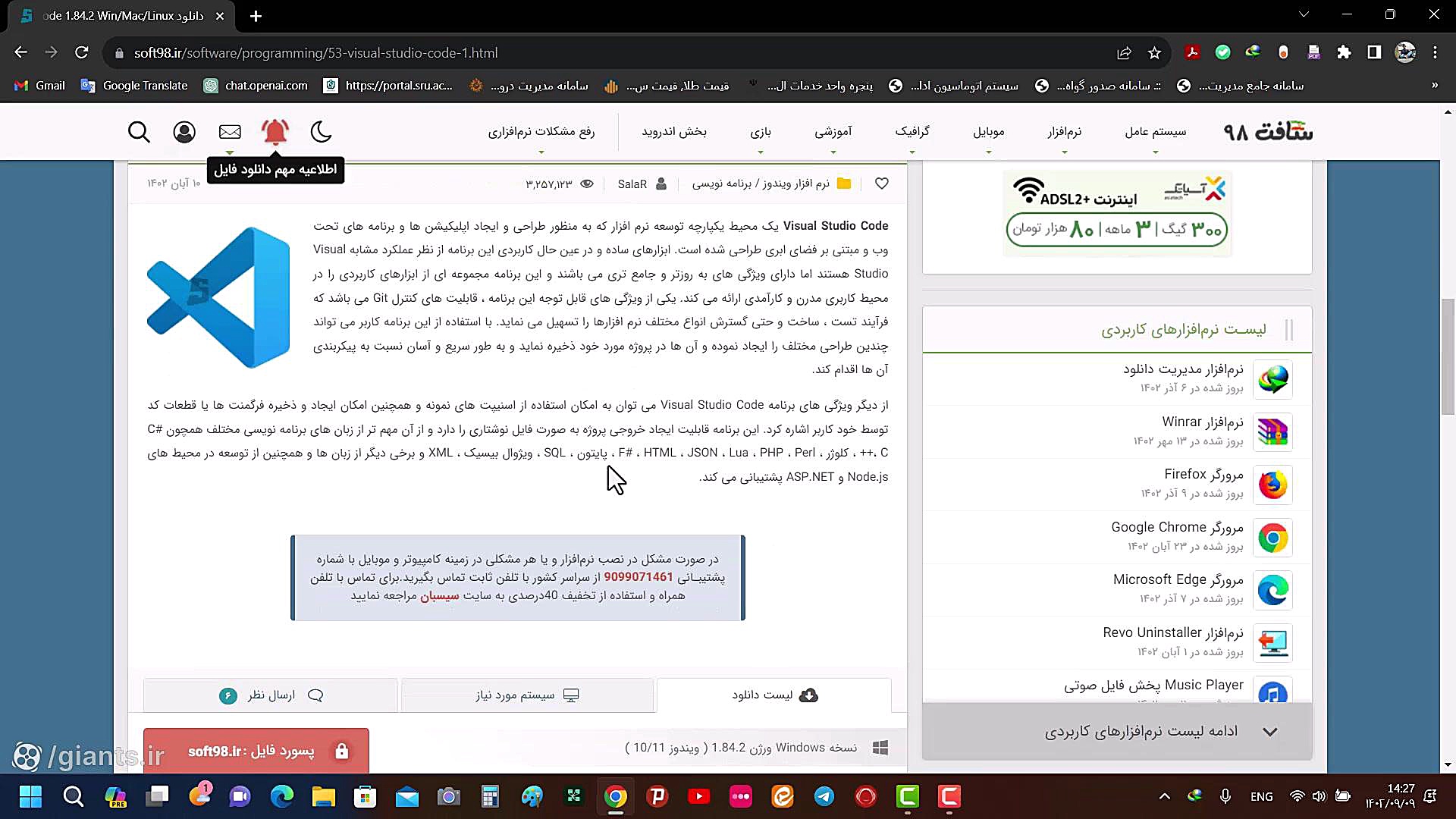Open the ارسال نظر comments tab
This screenshot has width=1456, height=819.
click(x=271, y=695)
